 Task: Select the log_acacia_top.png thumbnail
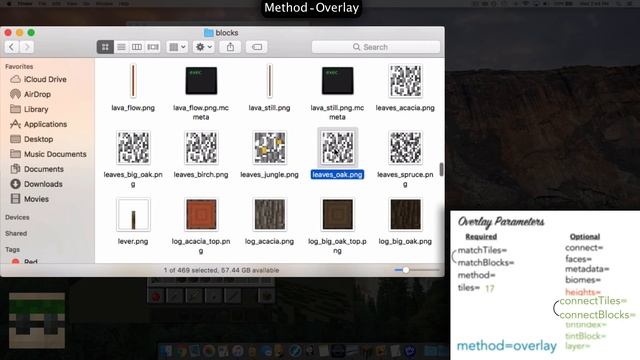coord(201,214)
